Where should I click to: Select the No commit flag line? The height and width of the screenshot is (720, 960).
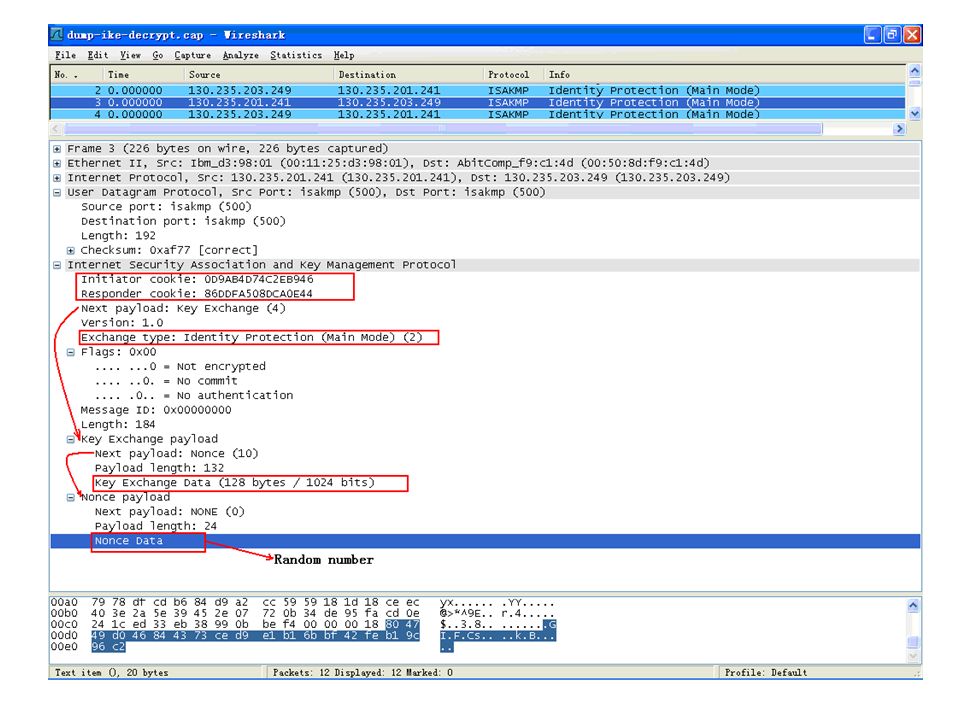pyautogui.click(x=166, y=381)
